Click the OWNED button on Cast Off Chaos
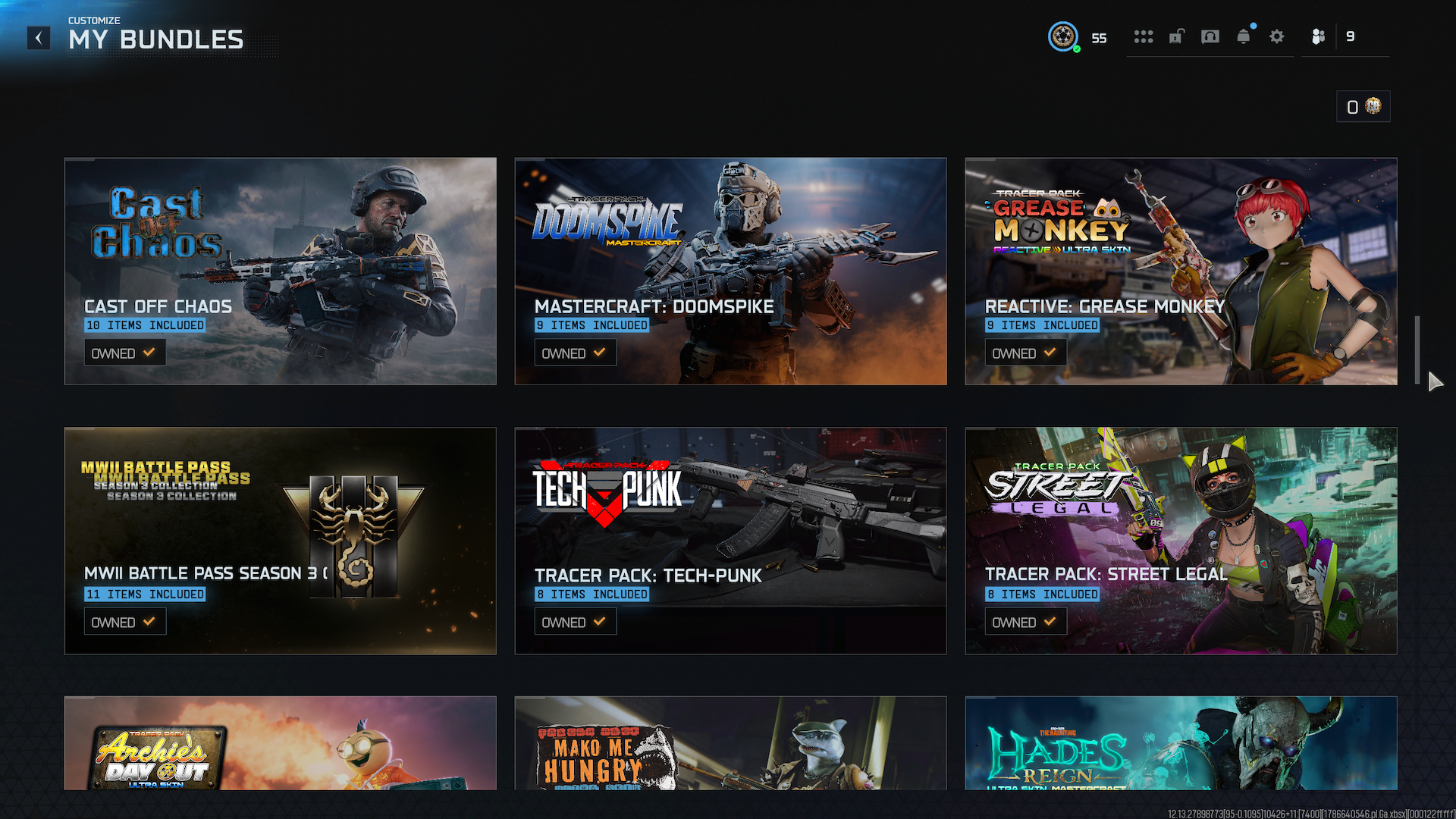The height and width of the screenshot is (819, 1456). click(124, 353)
